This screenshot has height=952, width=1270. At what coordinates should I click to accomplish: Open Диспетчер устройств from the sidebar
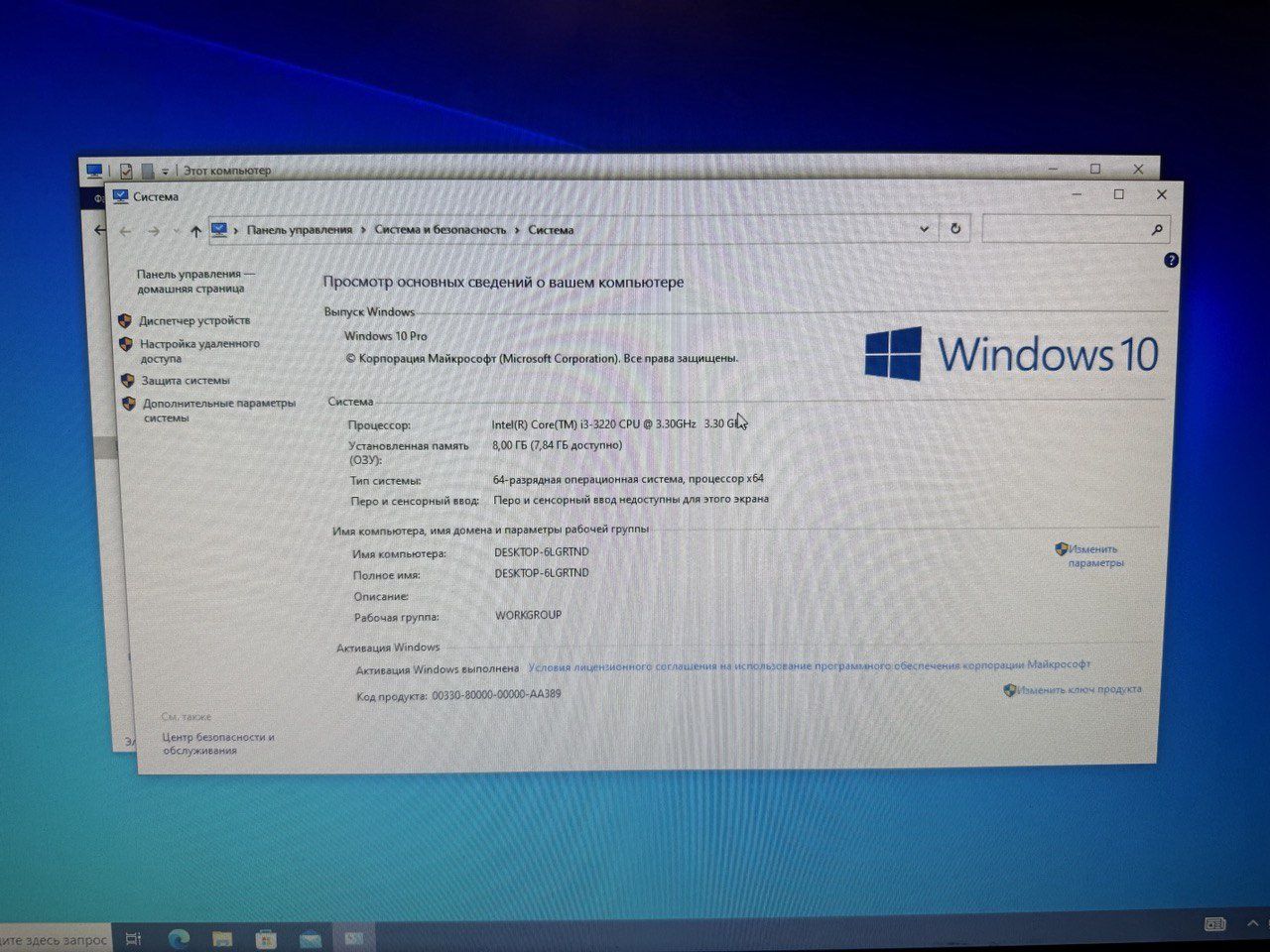[194, 320]
